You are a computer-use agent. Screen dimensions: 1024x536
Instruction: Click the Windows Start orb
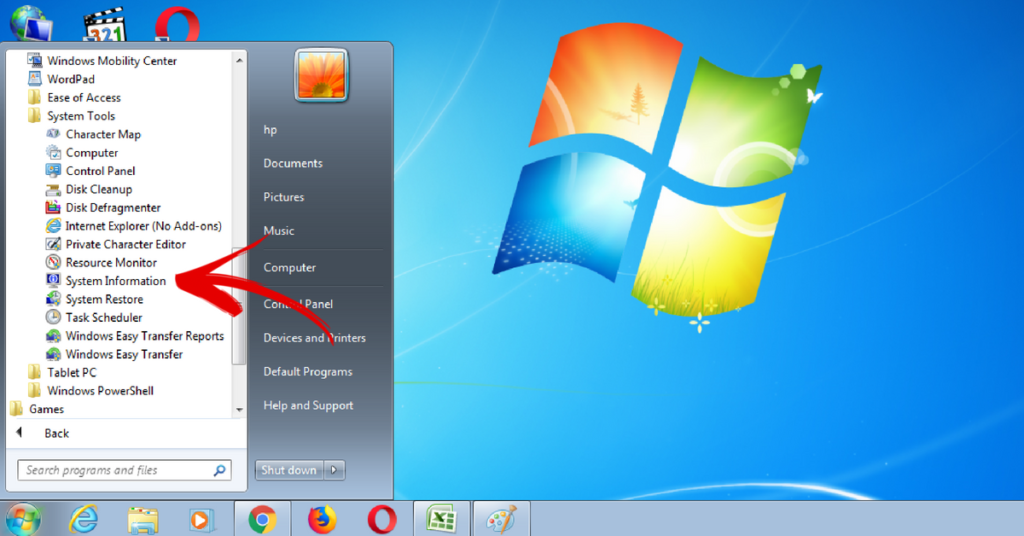pyautogui.click(x=24, y=520)
